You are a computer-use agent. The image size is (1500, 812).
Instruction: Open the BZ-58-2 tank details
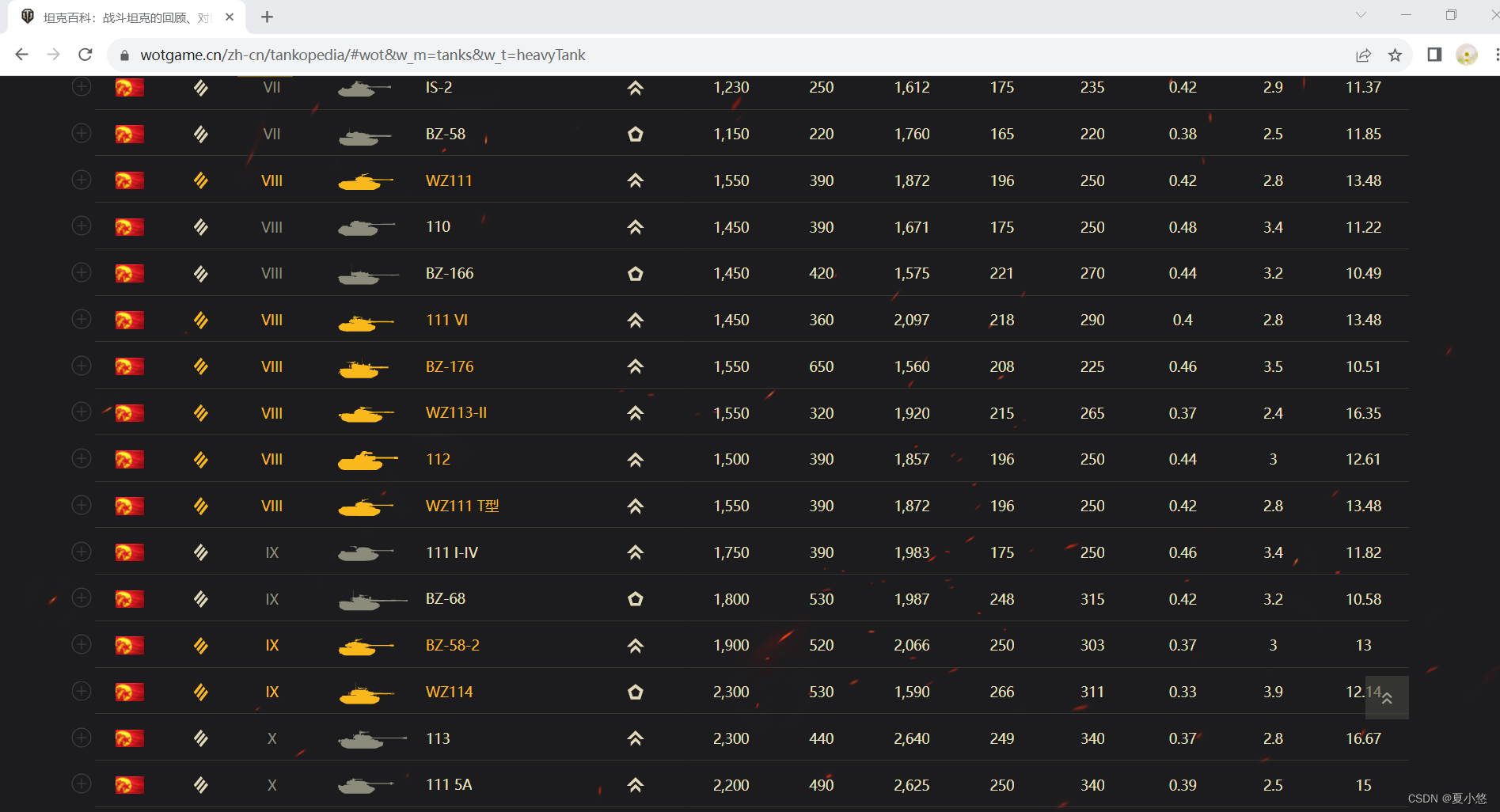(x=453, y=645)
